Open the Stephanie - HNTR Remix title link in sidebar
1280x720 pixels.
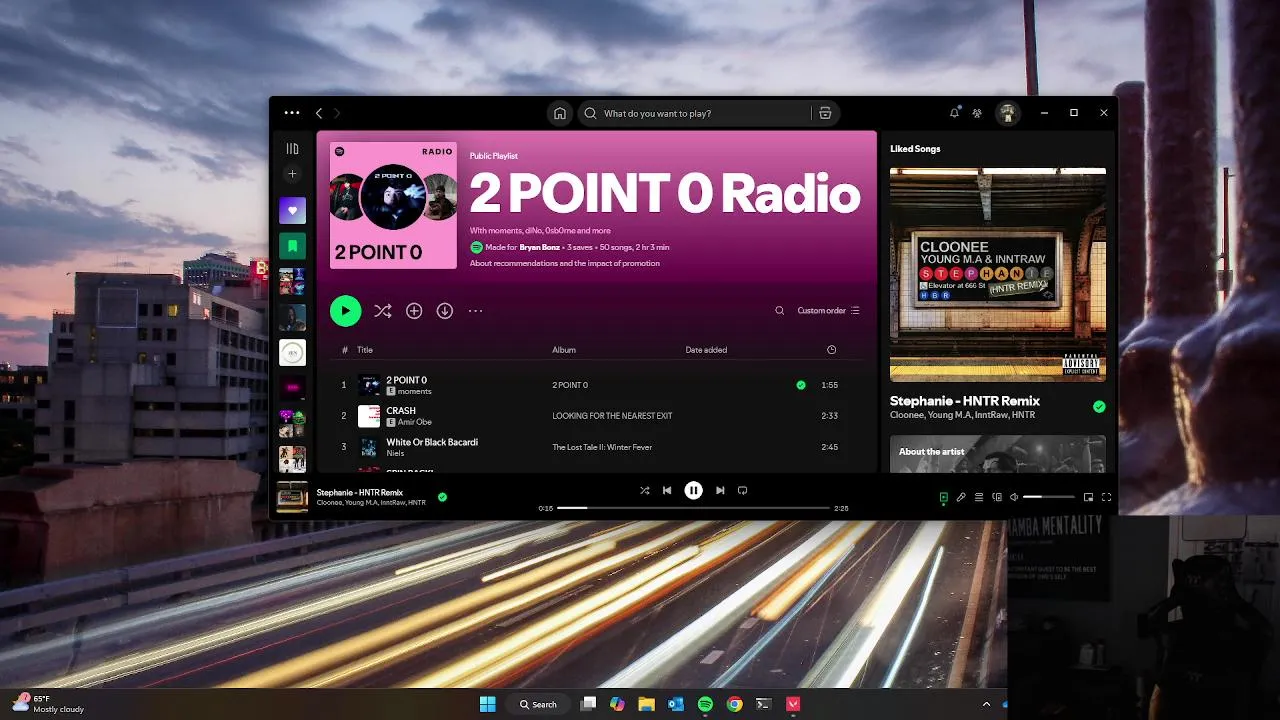click(965, 401)
